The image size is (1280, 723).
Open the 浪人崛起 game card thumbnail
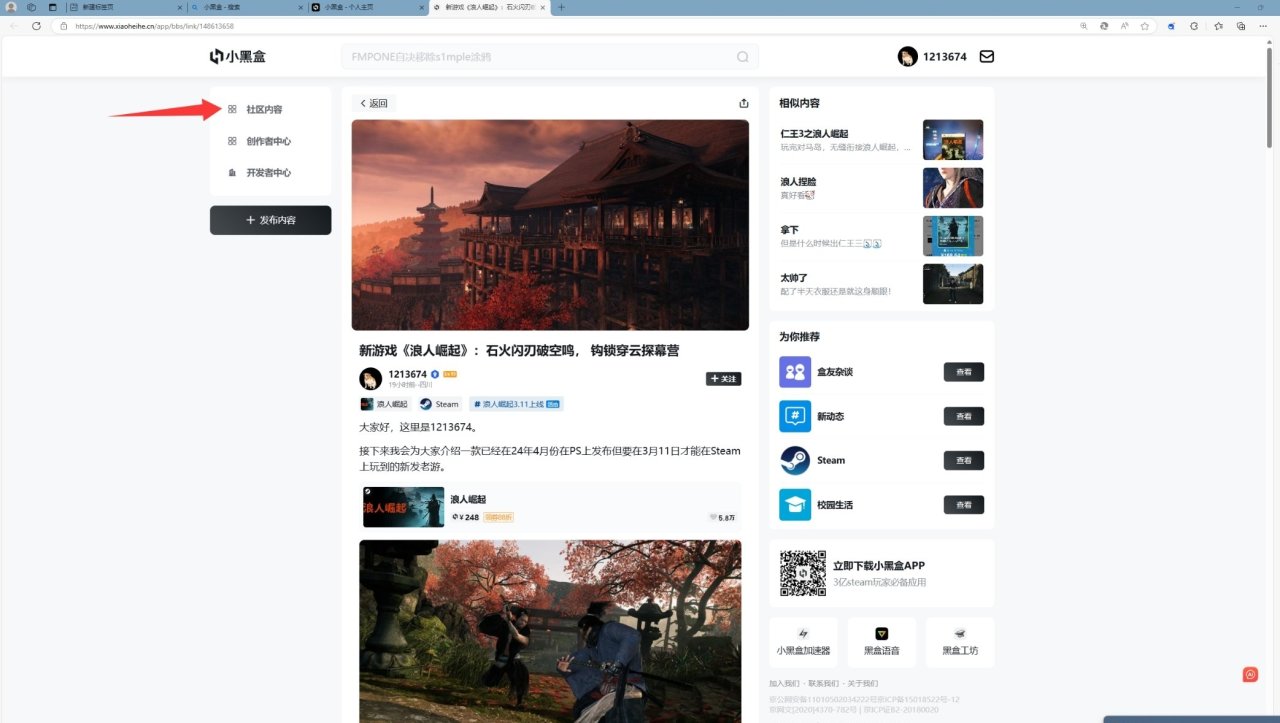403,507
